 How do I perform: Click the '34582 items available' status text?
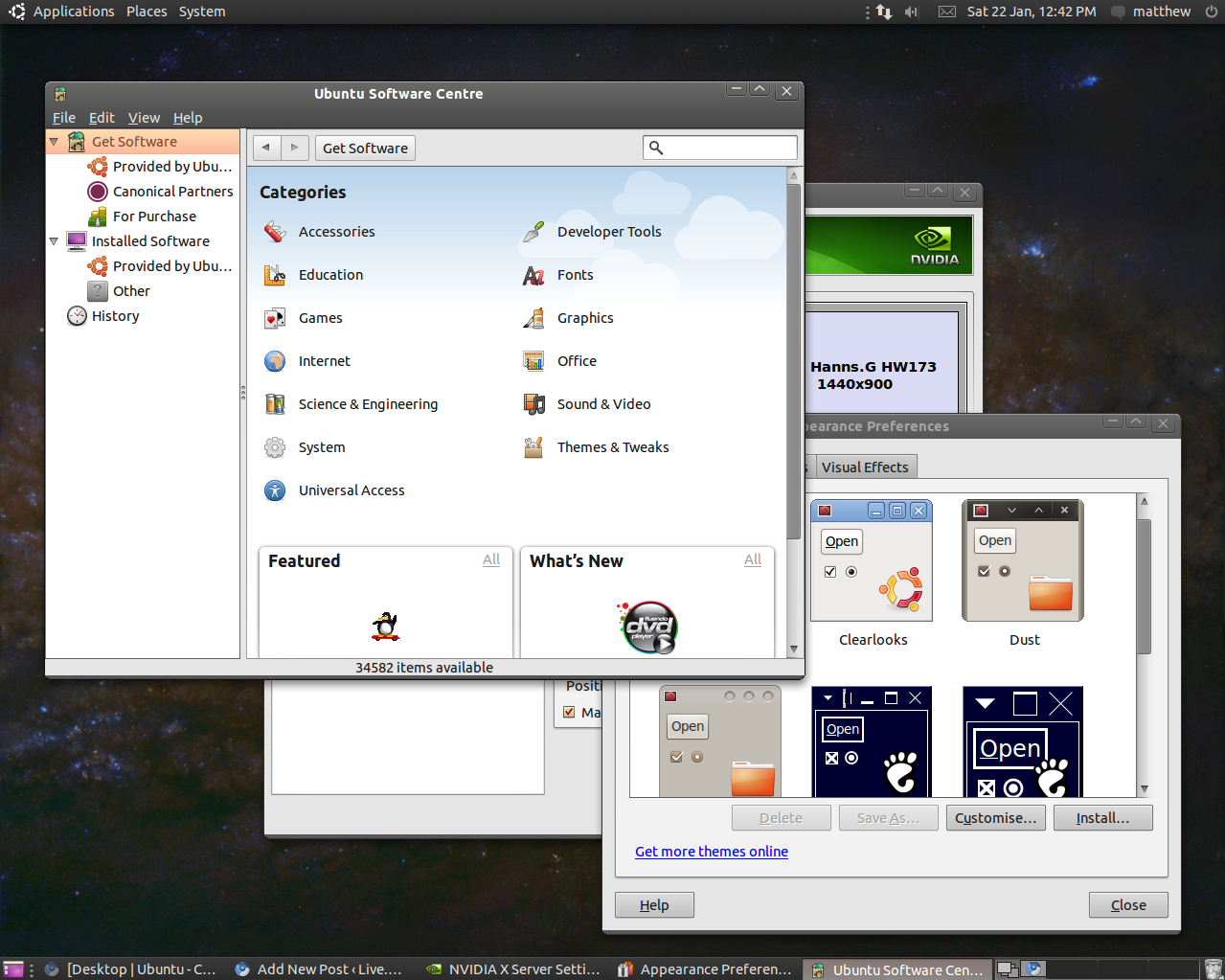[x=424, y=668]
